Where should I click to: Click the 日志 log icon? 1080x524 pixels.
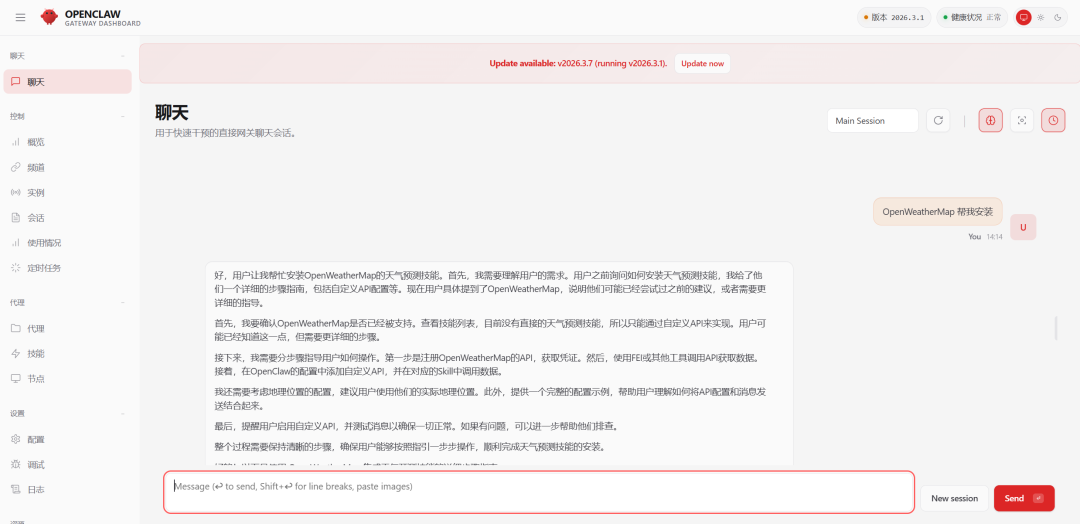pos(16,490)
